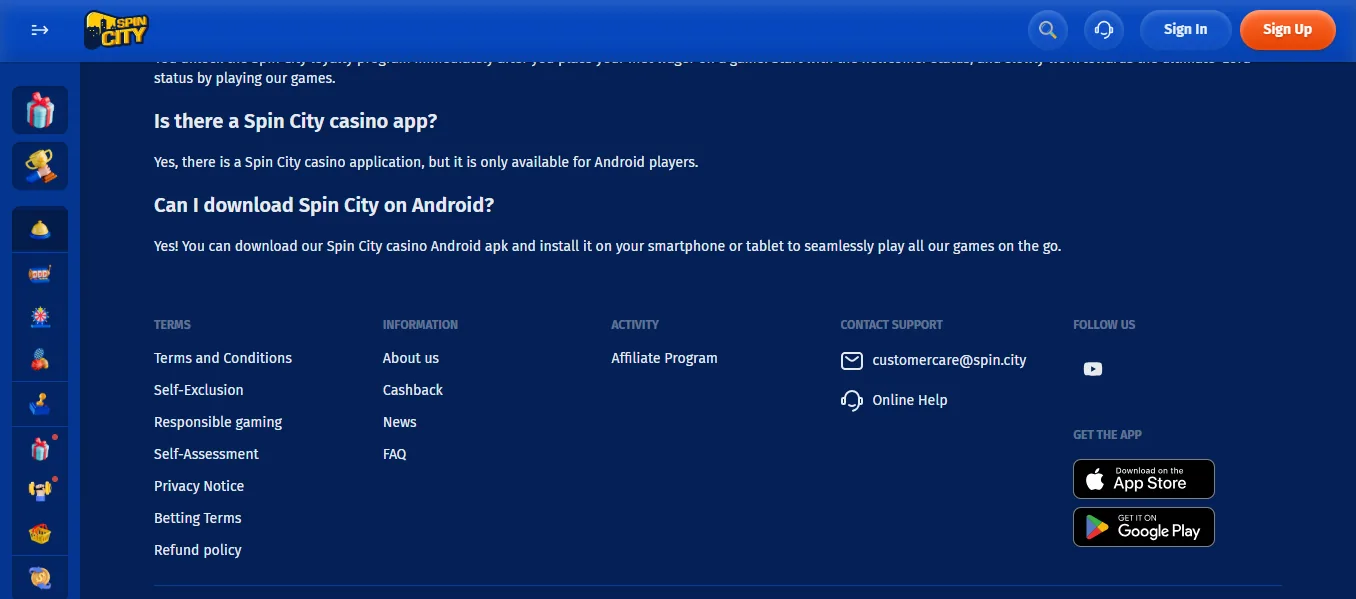Open the dumbbell sidebar icon
Screen dimensions: 1356x599
[x=40, y=490]
